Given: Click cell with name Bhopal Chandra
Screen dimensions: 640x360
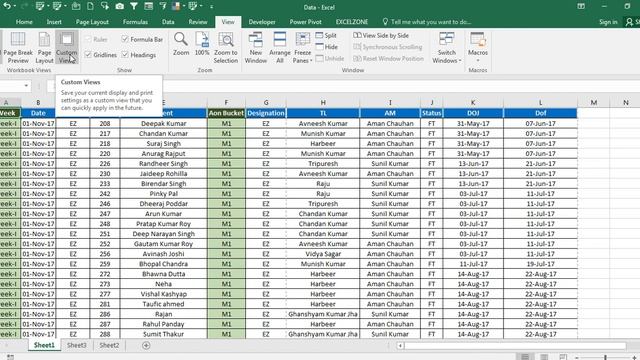Looking at the screenshot, I should [163, 264].
